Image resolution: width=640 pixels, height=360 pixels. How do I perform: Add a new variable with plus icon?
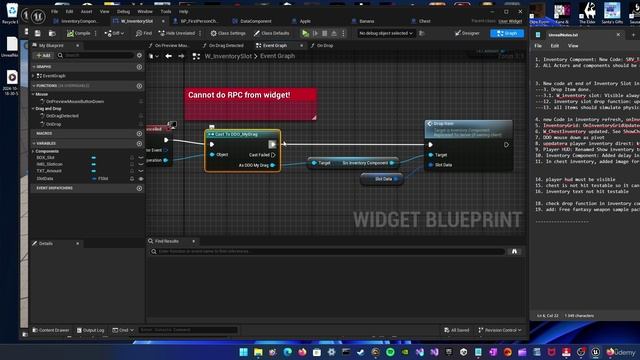coord(139,144)
